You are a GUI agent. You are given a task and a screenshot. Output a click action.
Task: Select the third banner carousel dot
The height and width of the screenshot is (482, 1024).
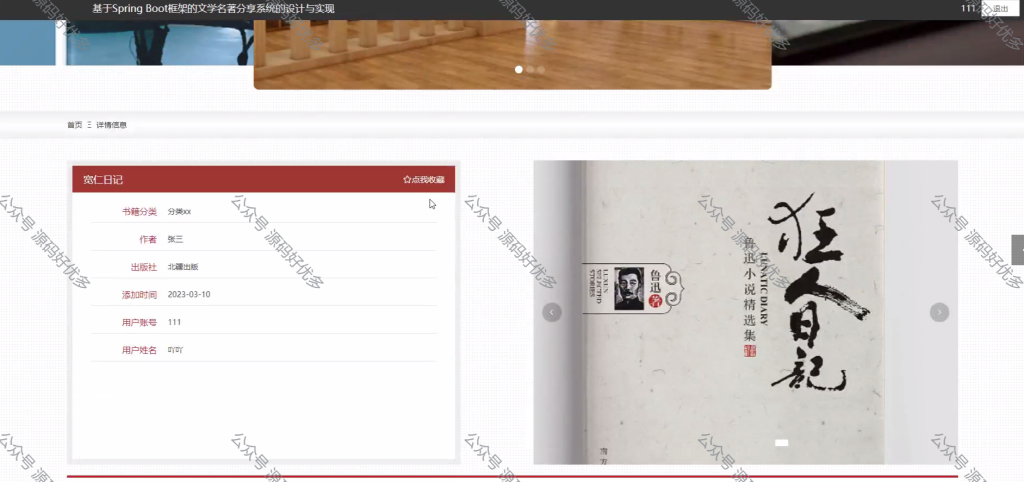pos(541,69)
